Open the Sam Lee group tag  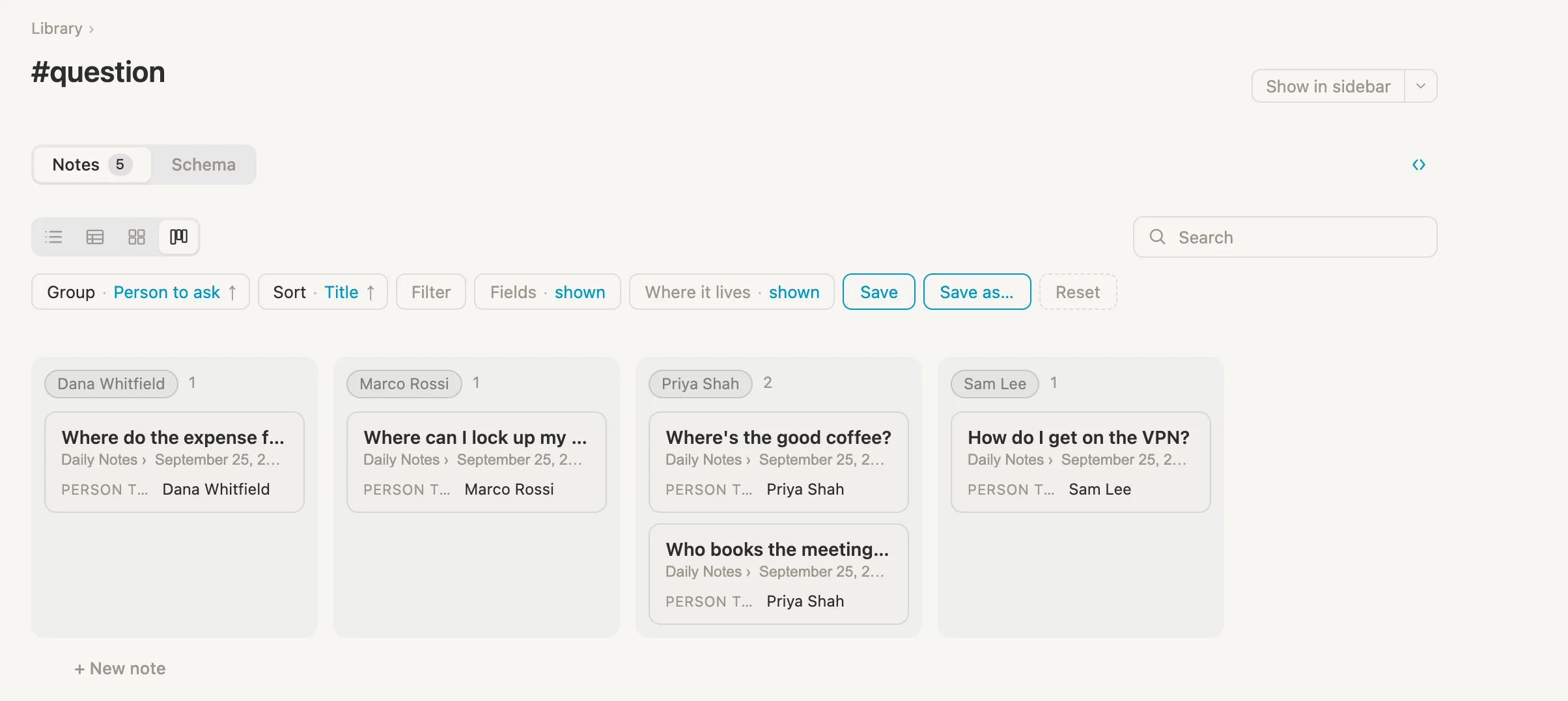(995, 384)
